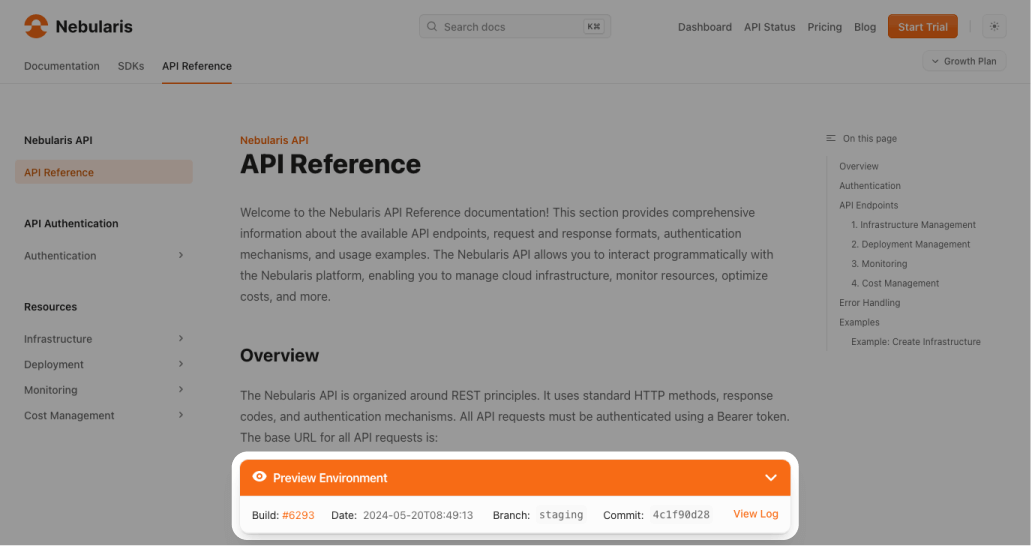This screenshot has width=1031, height=546.
Task: Jump to Error Handling section
Action: pyautogui.click(x=869, y=303)
